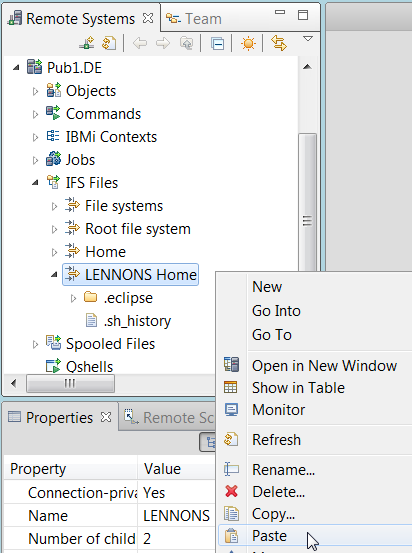The width and height of the screenshot is (412, 553).
Task: Click the forward arrow toolbar icon
Action: 163,43
